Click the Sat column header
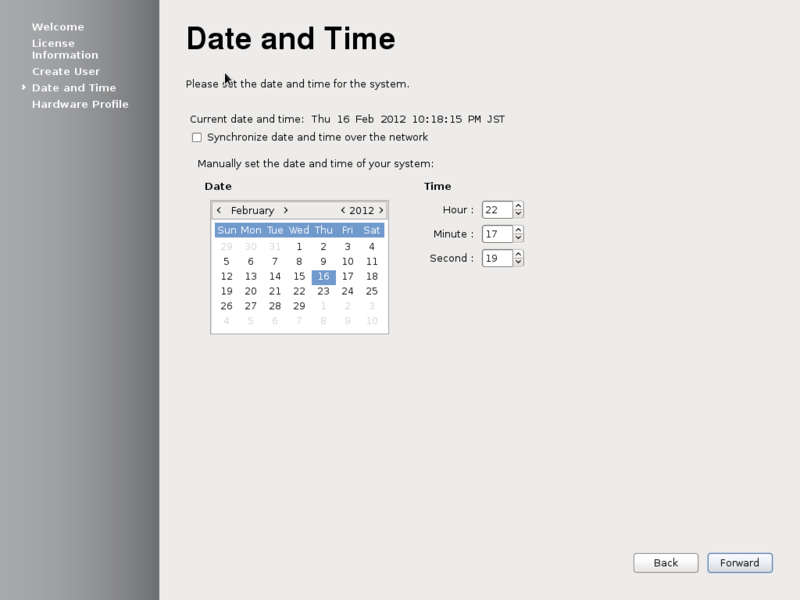This screenshot has width=800, height=600. (372, 230)
